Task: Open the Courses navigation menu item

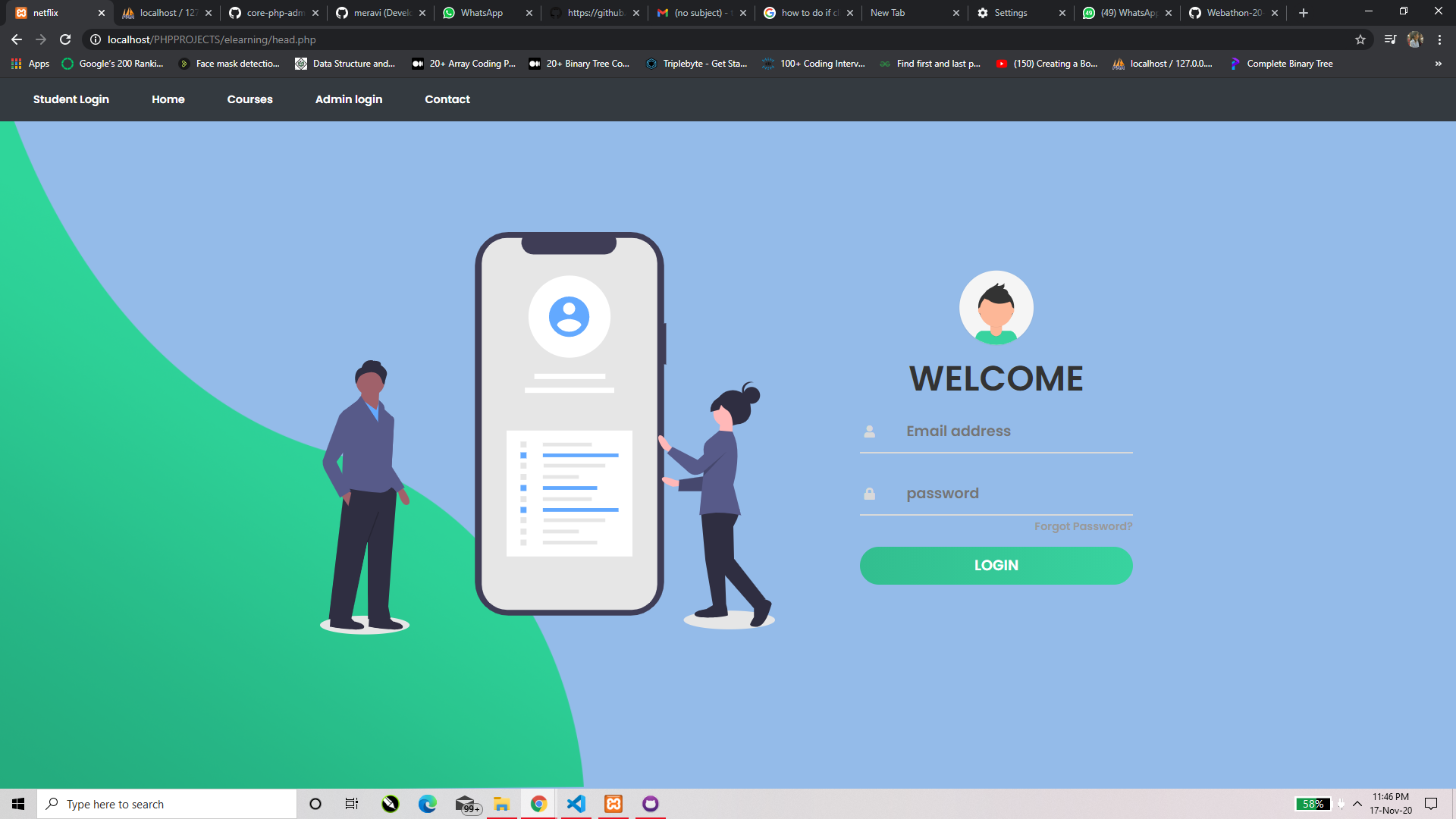Action: click(249, 99)
